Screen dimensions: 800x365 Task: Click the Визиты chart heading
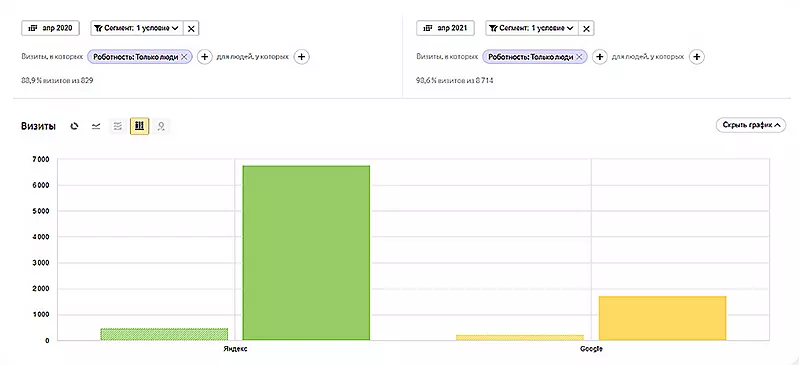38,126
